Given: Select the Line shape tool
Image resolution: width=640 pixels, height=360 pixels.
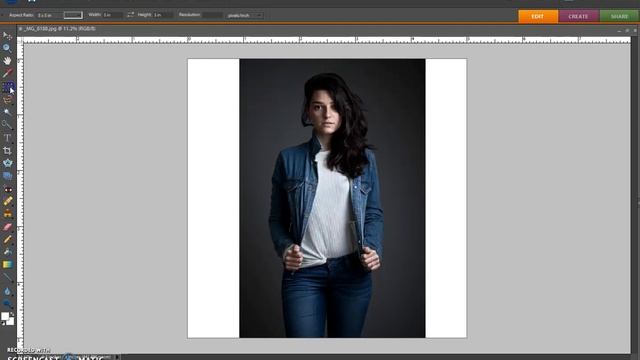Looking at the screenshot, I should 7,277.
